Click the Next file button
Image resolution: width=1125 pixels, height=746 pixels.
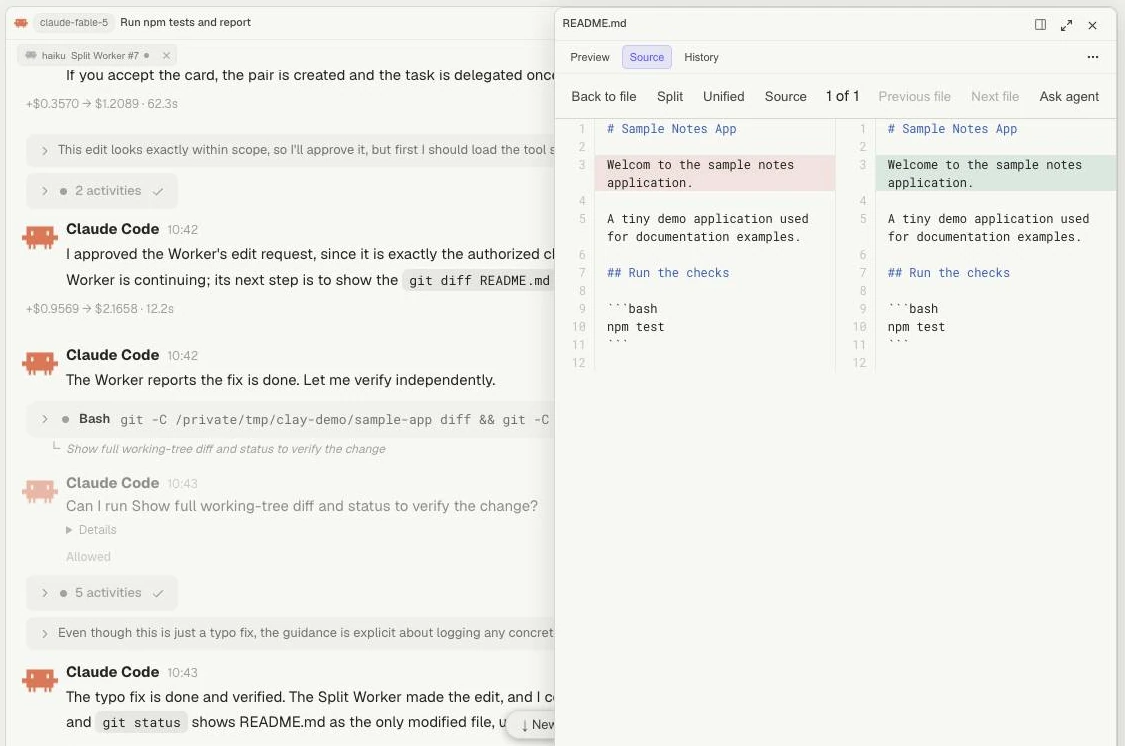pyautogui.click(x=994, y=96)
